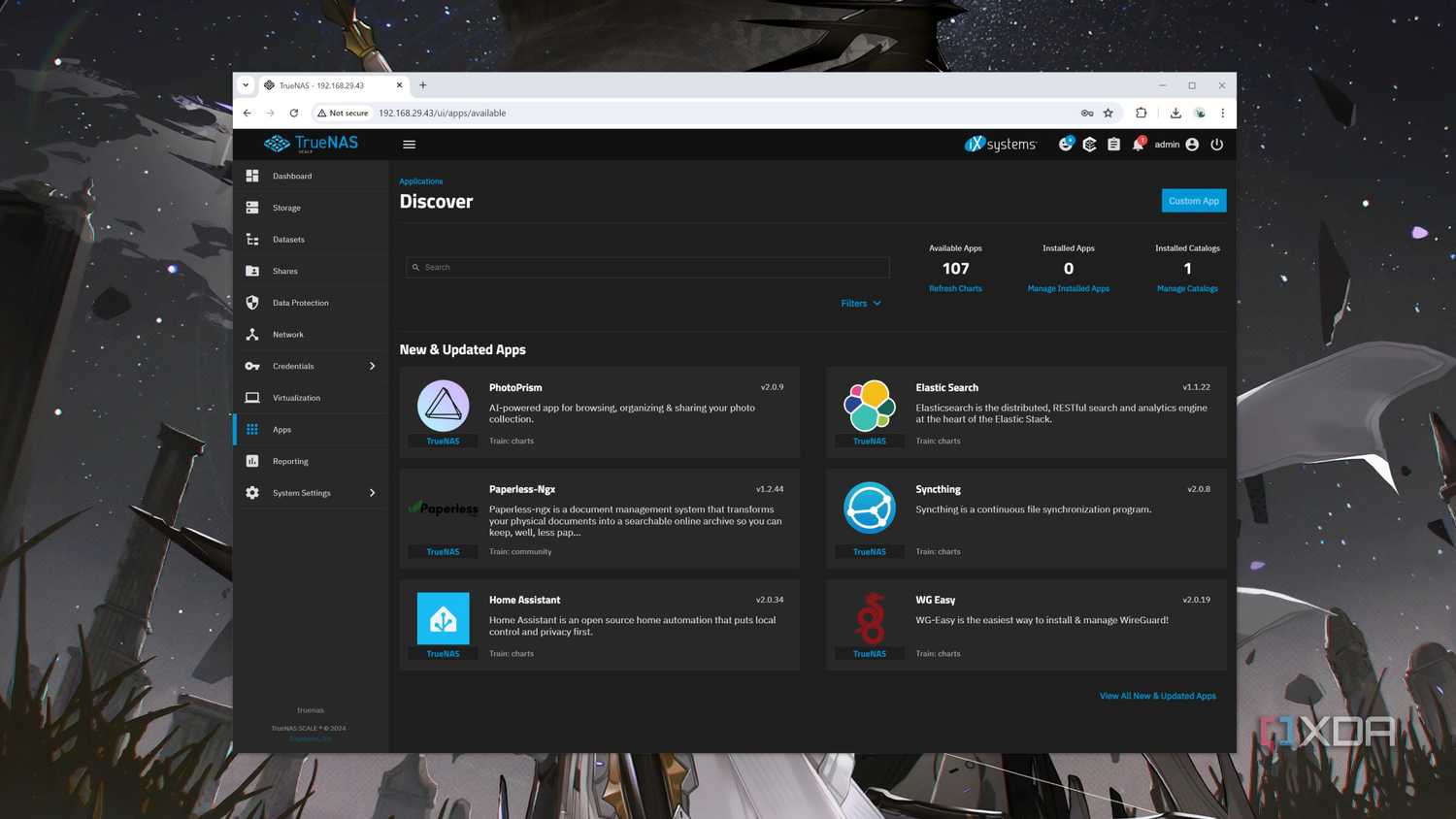The image size is (1456, 819).
Task: Click the Applications breadcrumb link
Action: tap(421, 181)
